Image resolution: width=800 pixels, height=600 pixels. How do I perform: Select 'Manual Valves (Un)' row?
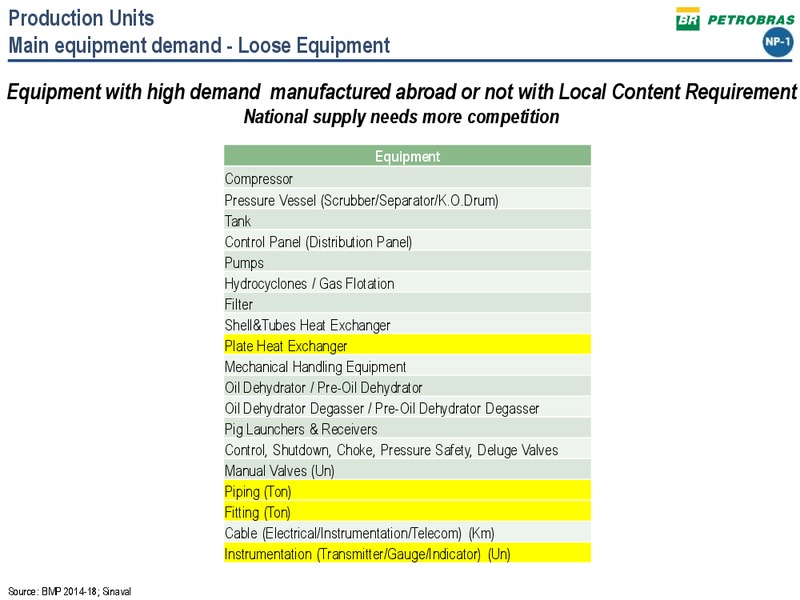(407, 470)
